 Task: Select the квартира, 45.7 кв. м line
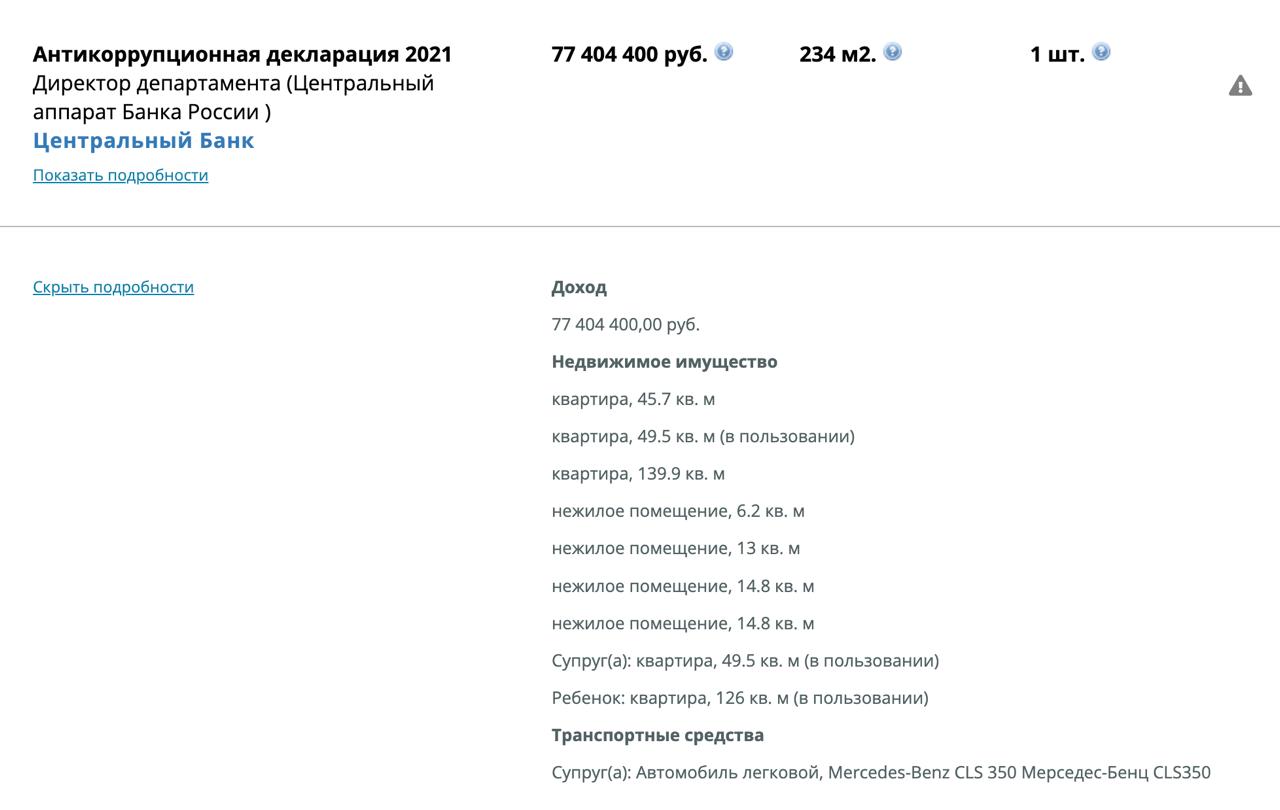coord(633,399)
